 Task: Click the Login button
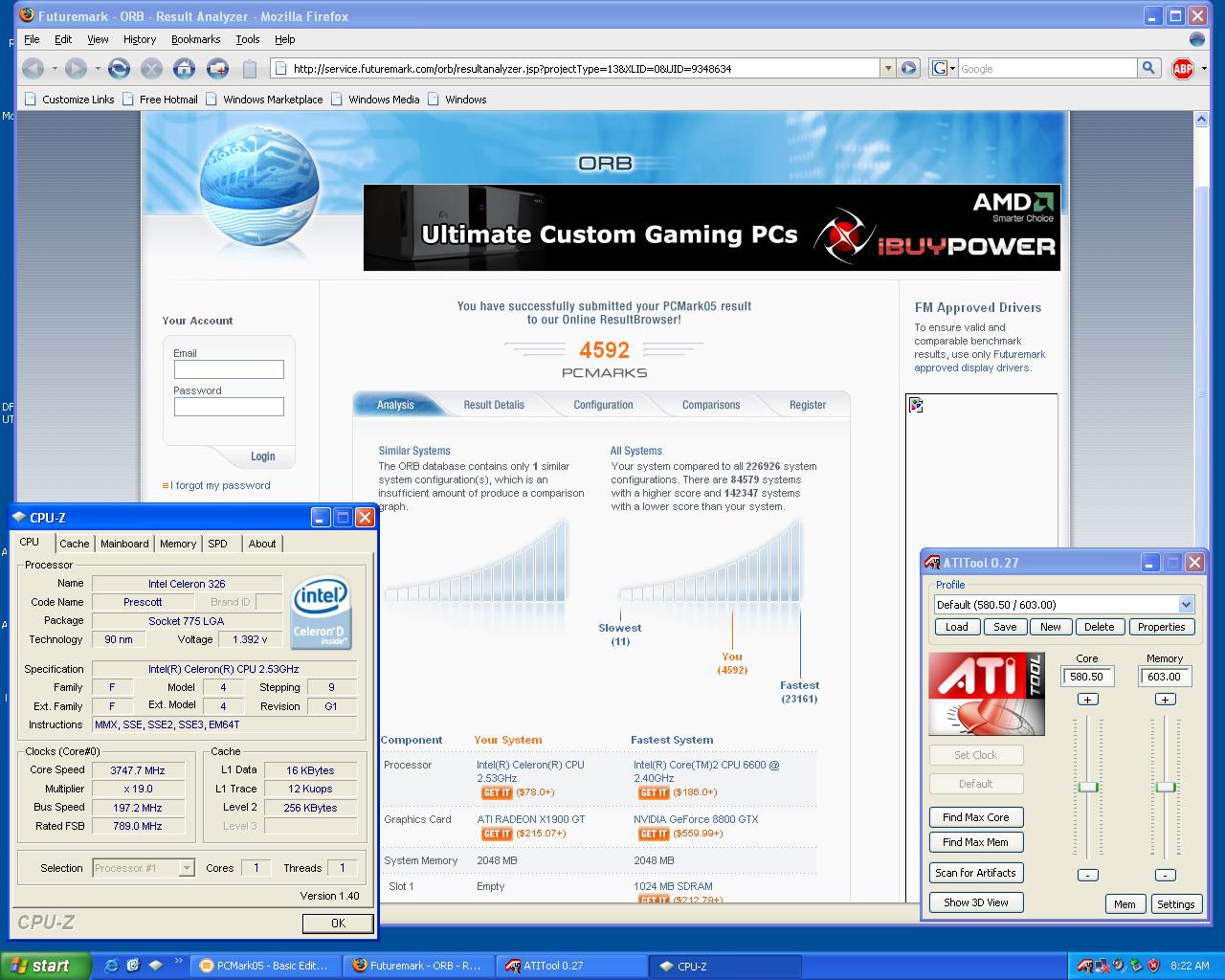pyautogui.click(x=262, y=457)
